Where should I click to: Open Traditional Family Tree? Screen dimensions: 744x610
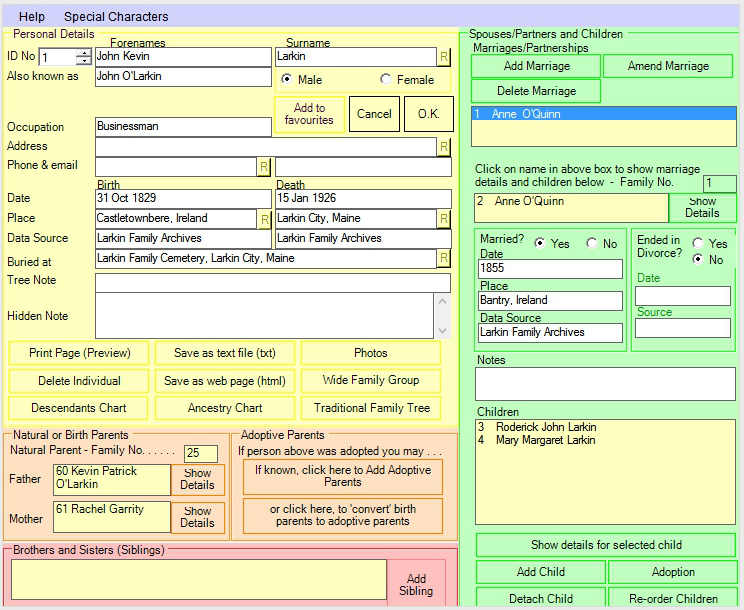coord(372,408)
